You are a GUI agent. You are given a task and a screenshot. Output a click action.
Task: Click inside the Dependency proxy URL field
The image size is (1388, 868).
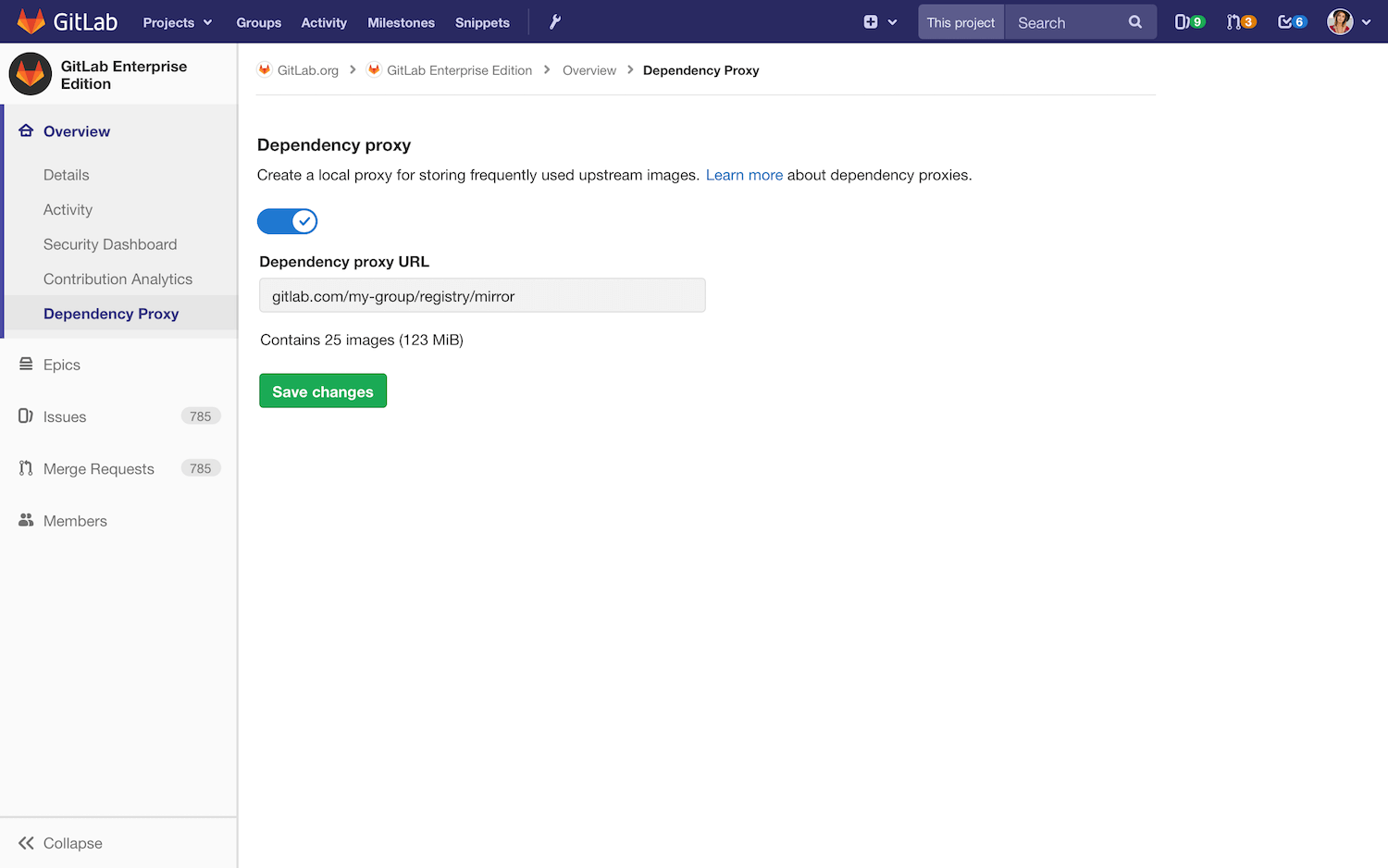click(482, 295)
